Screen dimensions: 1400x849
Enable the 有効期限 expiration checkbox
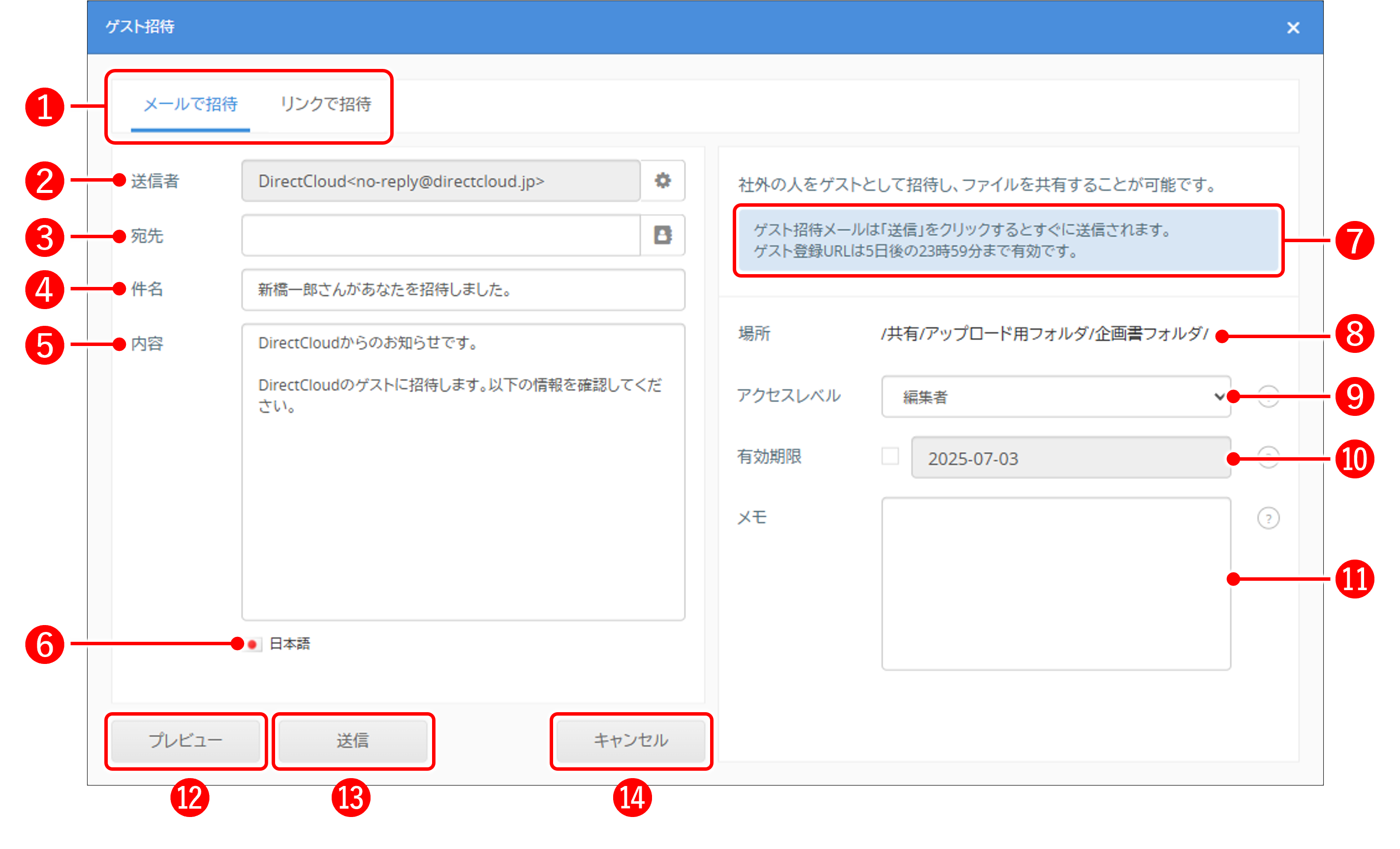[890, 456]
